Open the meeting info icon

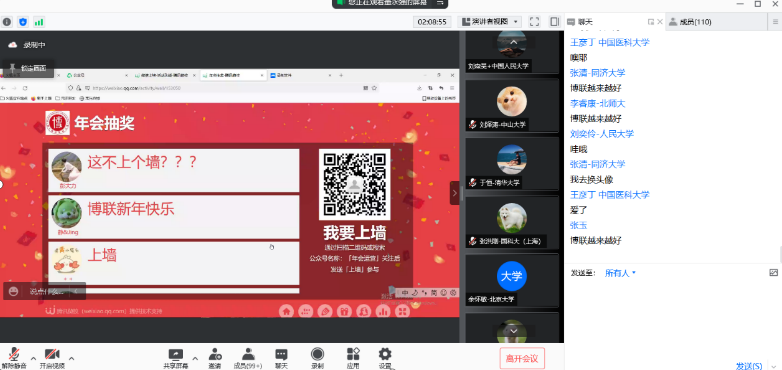(x=7, y=22)
